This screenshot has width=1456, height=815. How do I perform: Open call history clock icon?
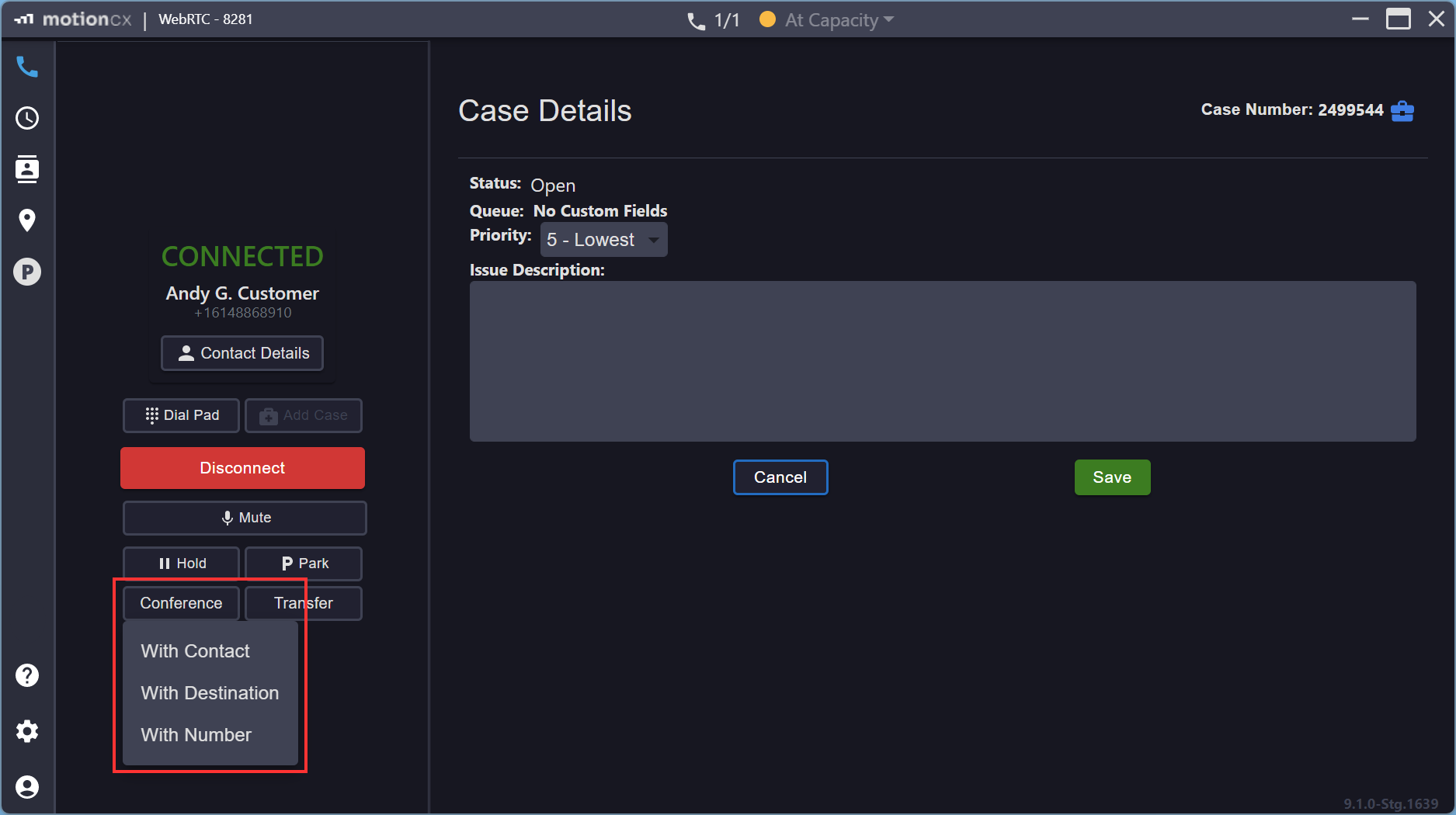tap(27, 118)
